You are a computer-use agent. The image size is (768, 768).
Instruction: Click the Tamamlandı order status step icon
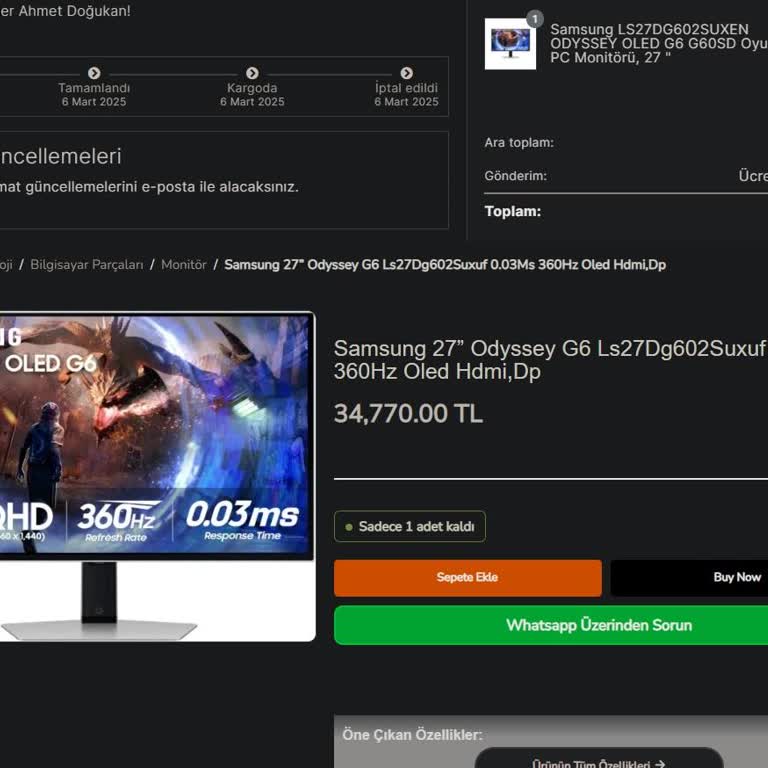click(x=94, y=73)
